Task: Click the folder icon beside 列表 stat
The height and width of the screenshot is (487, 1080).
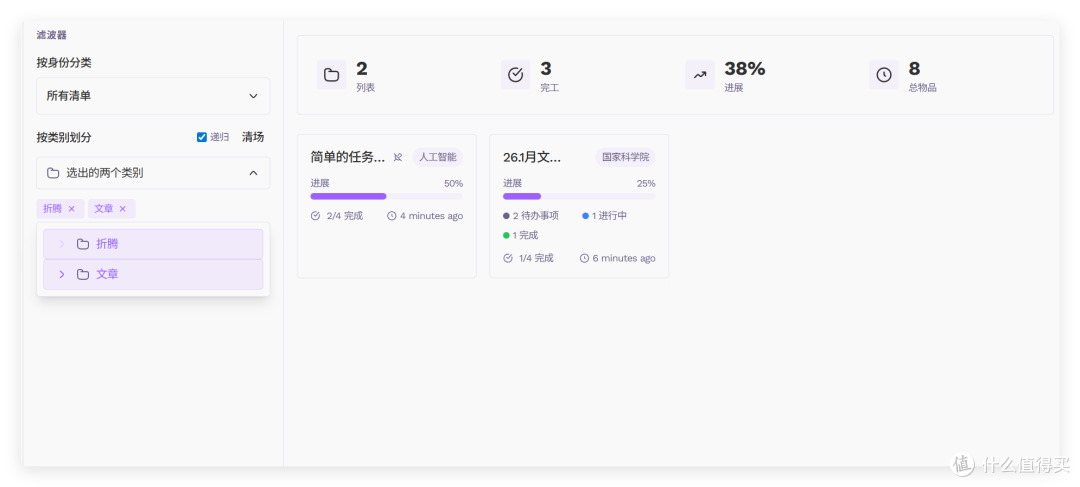Action: pos(331,75)
